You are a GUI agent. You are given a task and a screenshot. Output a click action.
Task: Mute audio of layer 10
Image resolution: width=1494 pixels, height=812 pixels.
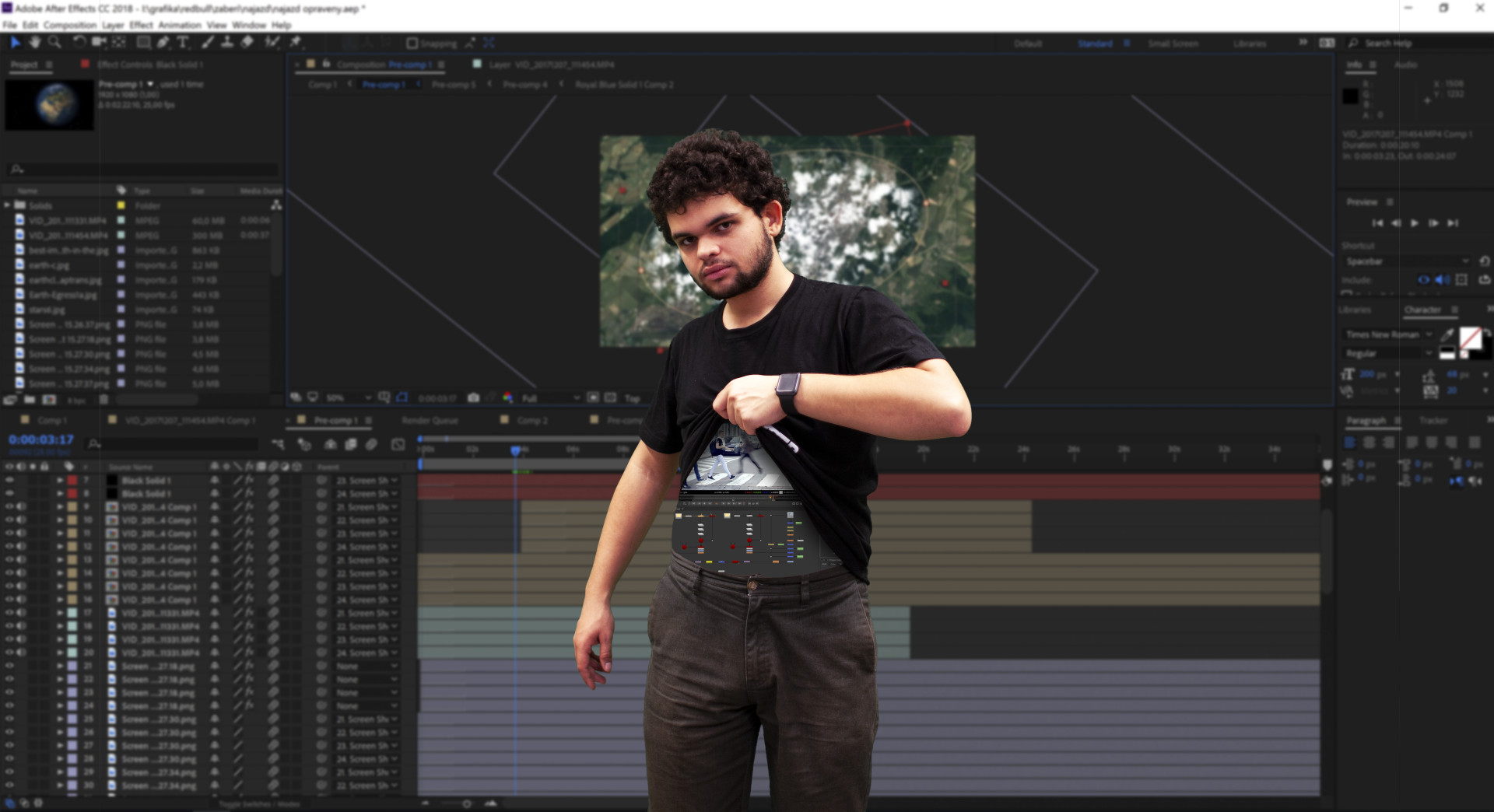click(x=21, y=520)
